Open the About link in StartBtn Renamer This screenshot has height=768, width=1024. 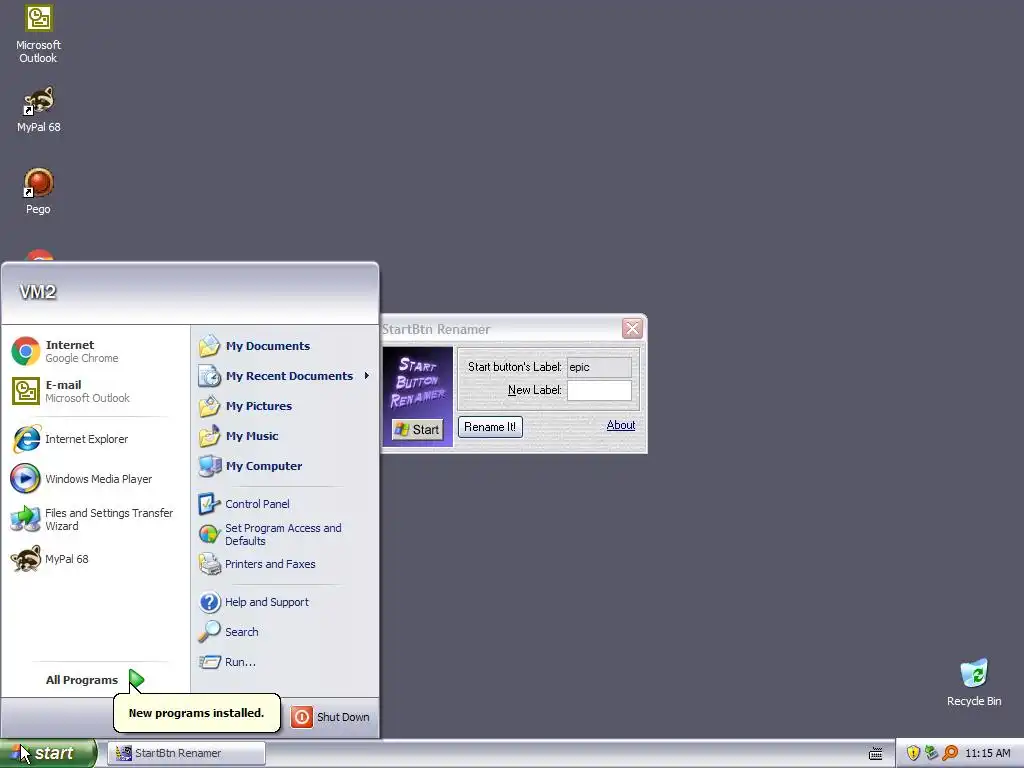pyautogui.click(x=620, y=425)
